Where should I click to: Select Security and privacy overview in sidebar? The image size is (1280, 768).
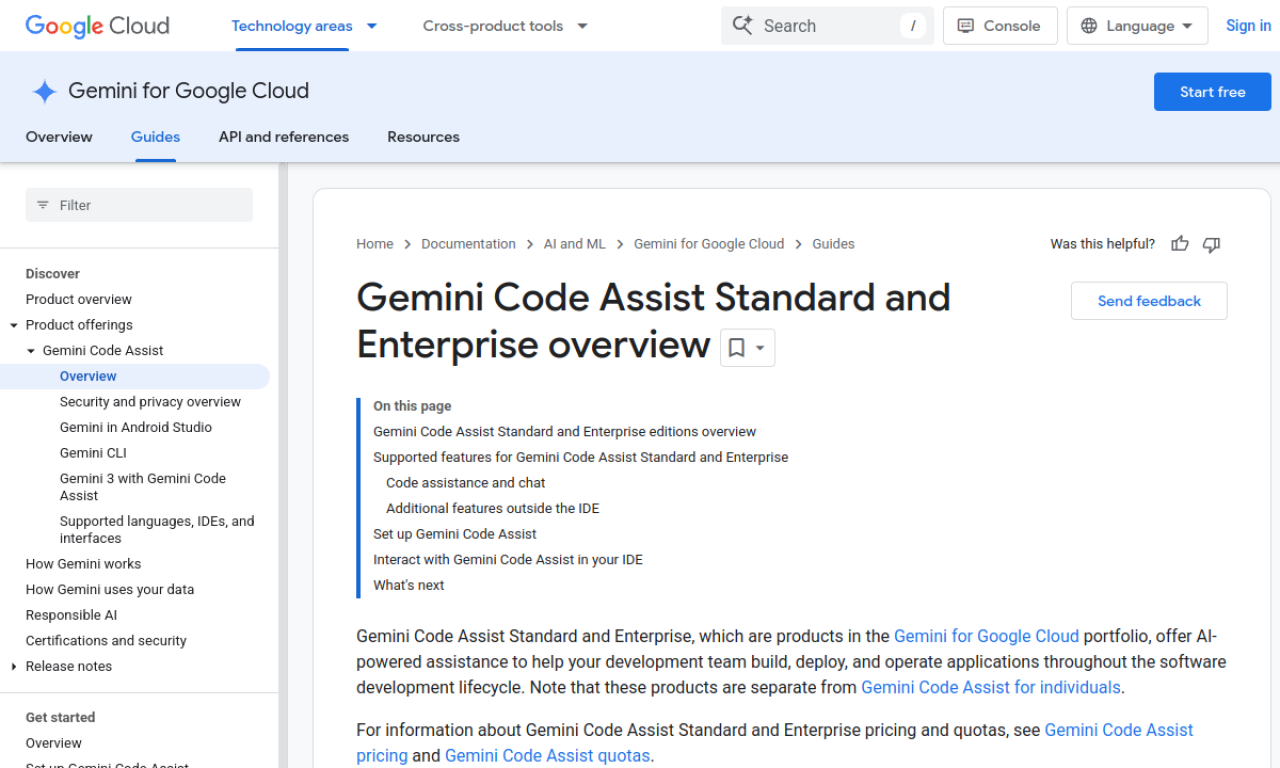pyautogui.click(x=150, y=401)
